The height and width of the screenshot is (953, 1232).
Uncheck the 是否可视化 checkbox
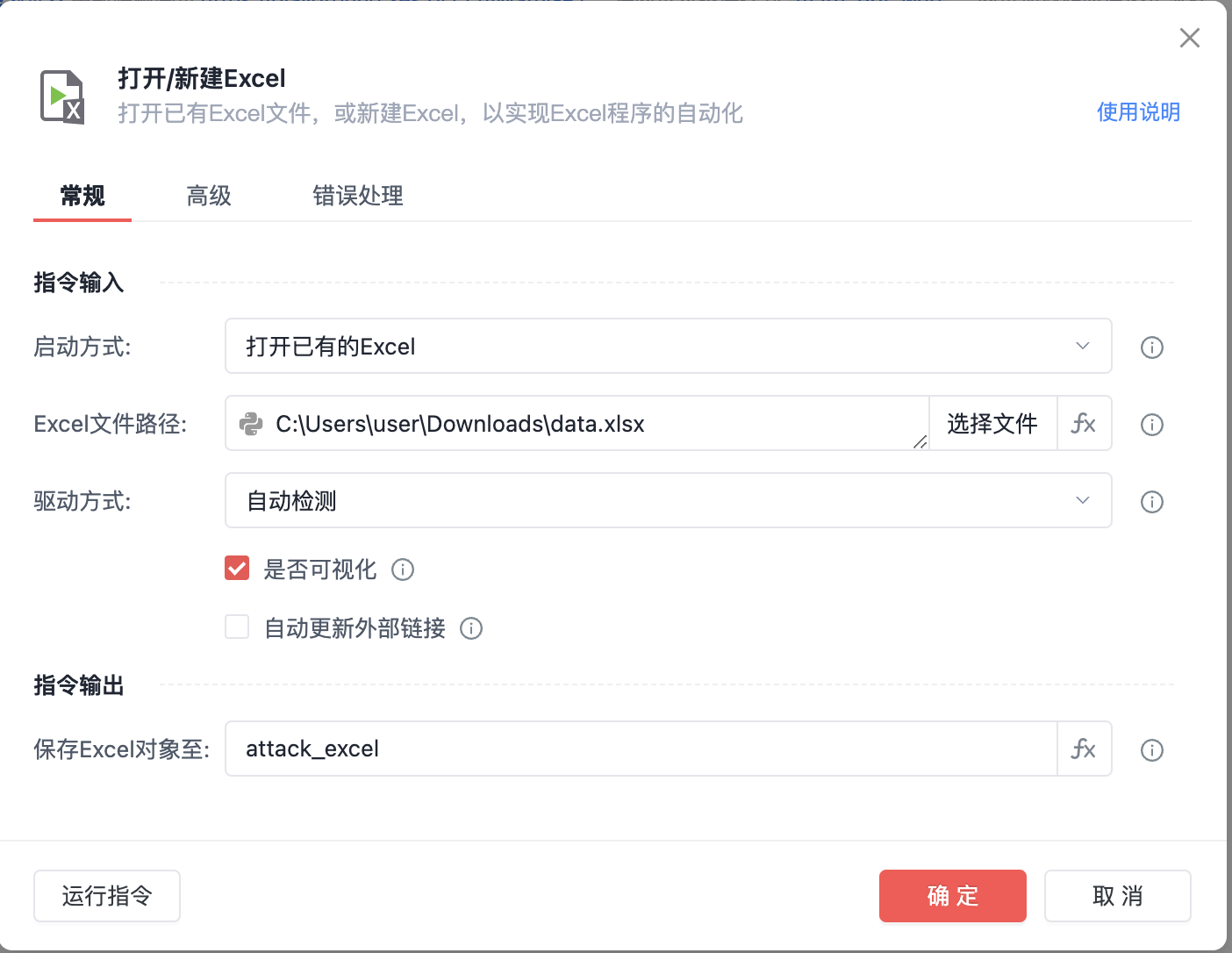(x=237, y=568)
